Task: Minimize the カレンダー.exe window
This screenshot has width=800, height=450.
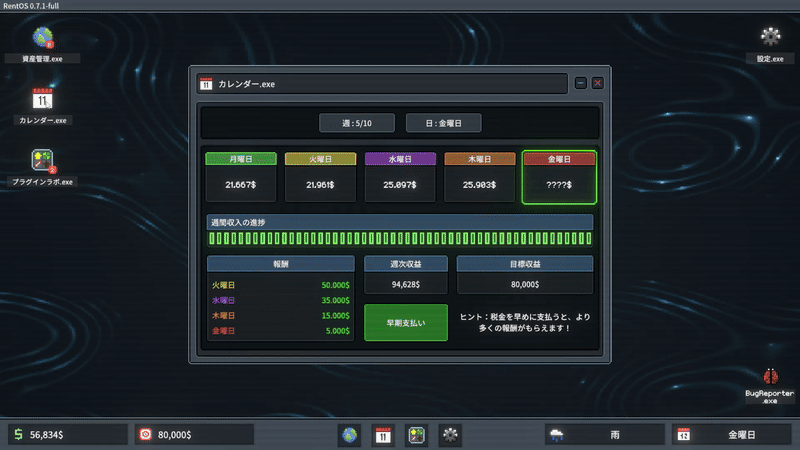Action: (x=581, y=84)
